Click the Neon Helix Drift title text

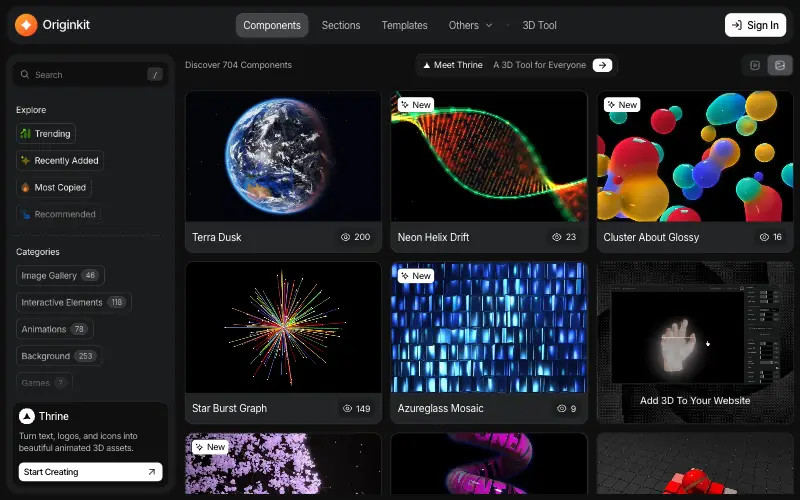[433, 237]
